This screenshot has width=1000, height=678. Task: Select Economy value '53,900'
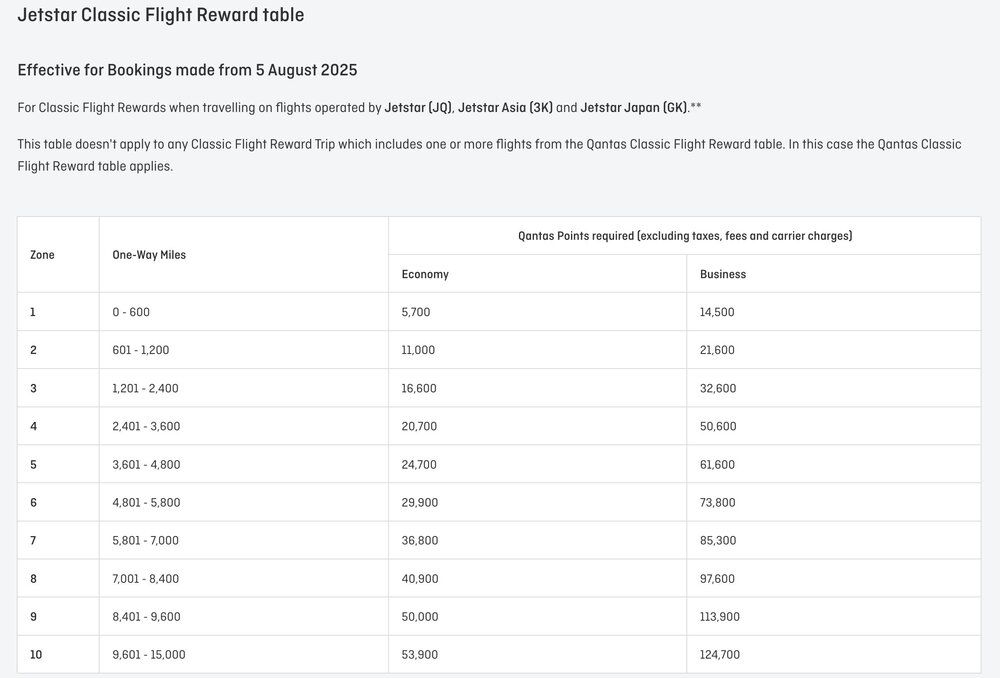pos(420,654)
